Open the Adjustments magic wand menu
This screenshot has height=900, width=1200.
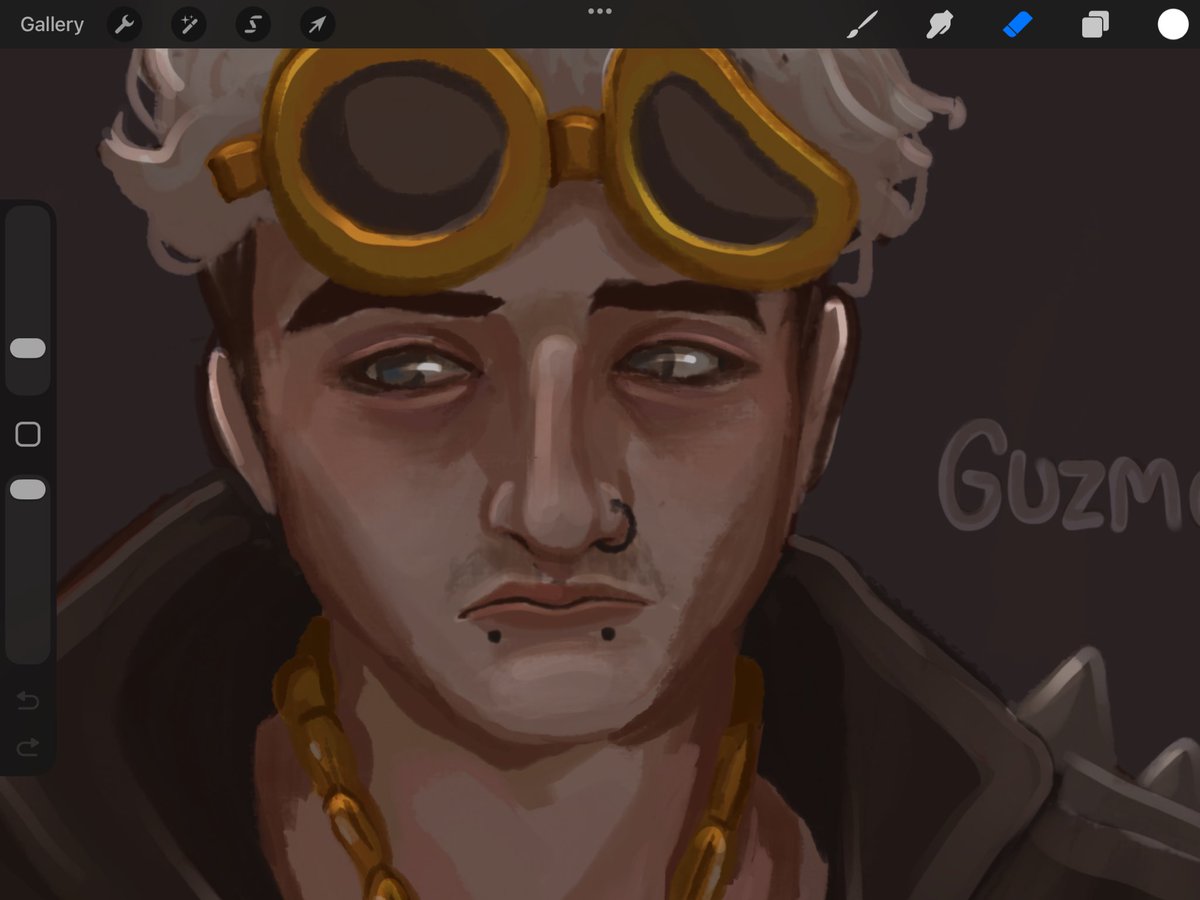(x=188, y=24)
